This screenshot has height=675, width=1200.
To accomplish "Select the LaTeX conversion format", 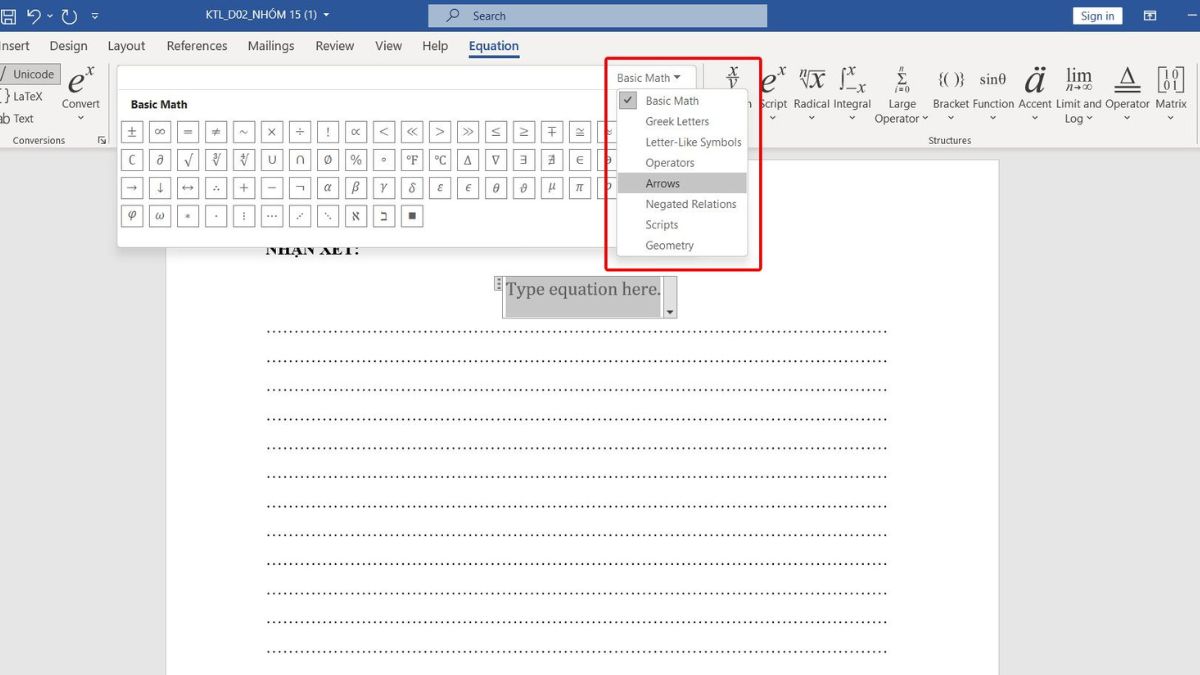I will [24, 96].
